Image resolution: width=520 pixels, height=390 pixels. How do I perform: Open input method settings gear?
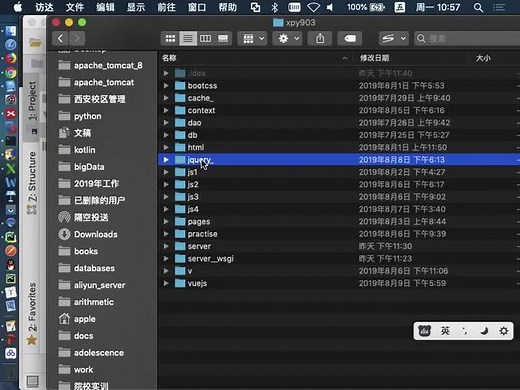[503, 331]
